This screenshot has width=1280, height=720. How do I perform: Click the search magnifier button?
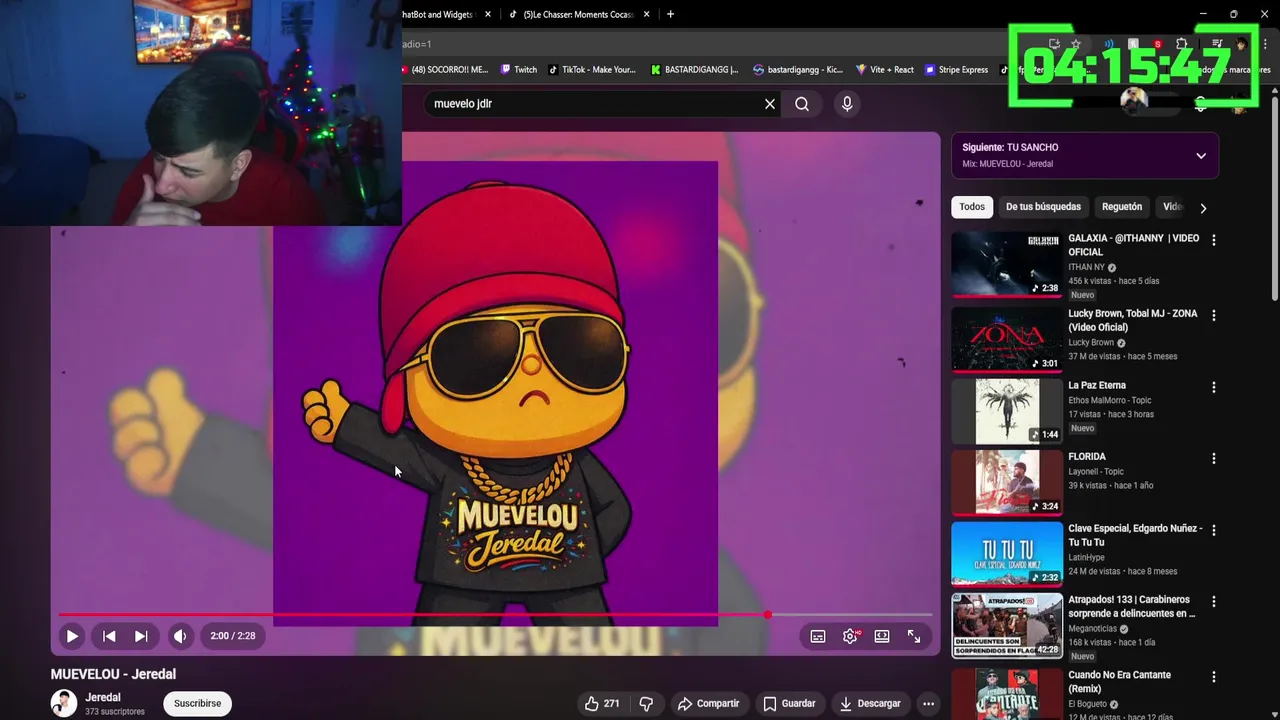[x=802, y=104]
